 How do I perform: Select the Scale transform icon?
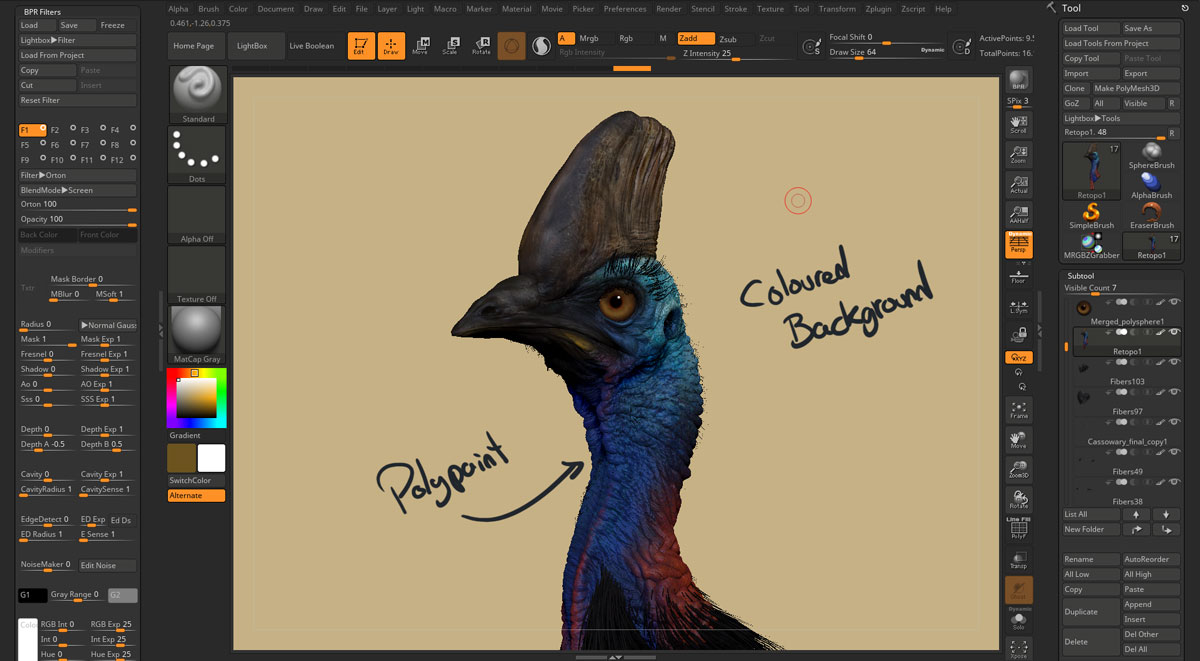coord(450,46)
